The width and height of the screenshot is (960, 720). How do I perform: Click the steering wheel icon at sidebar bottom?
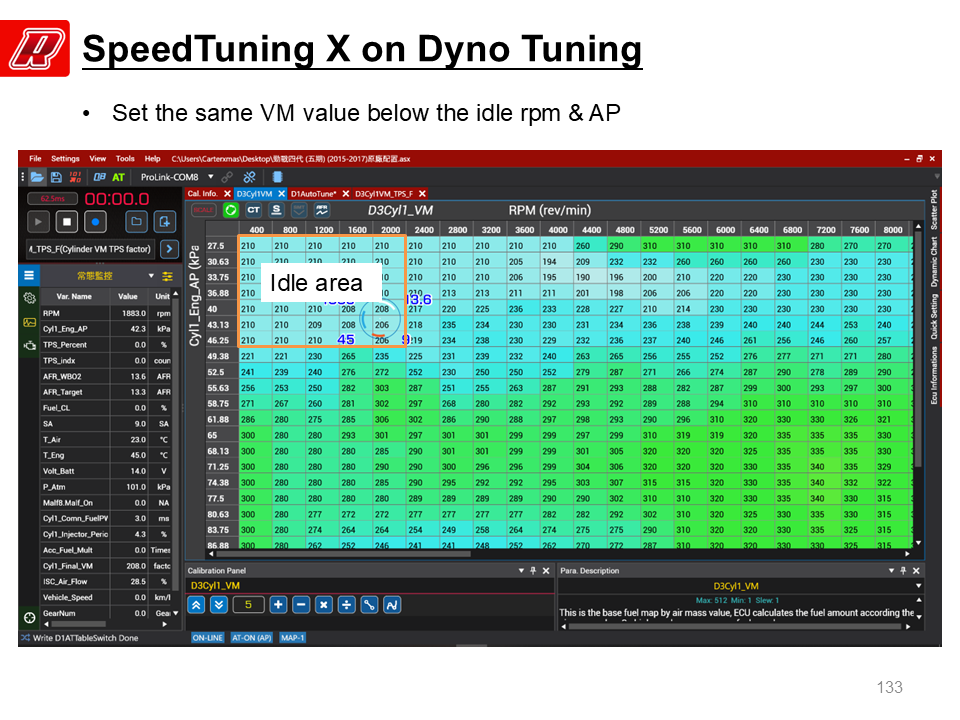[x=29, y=617]
